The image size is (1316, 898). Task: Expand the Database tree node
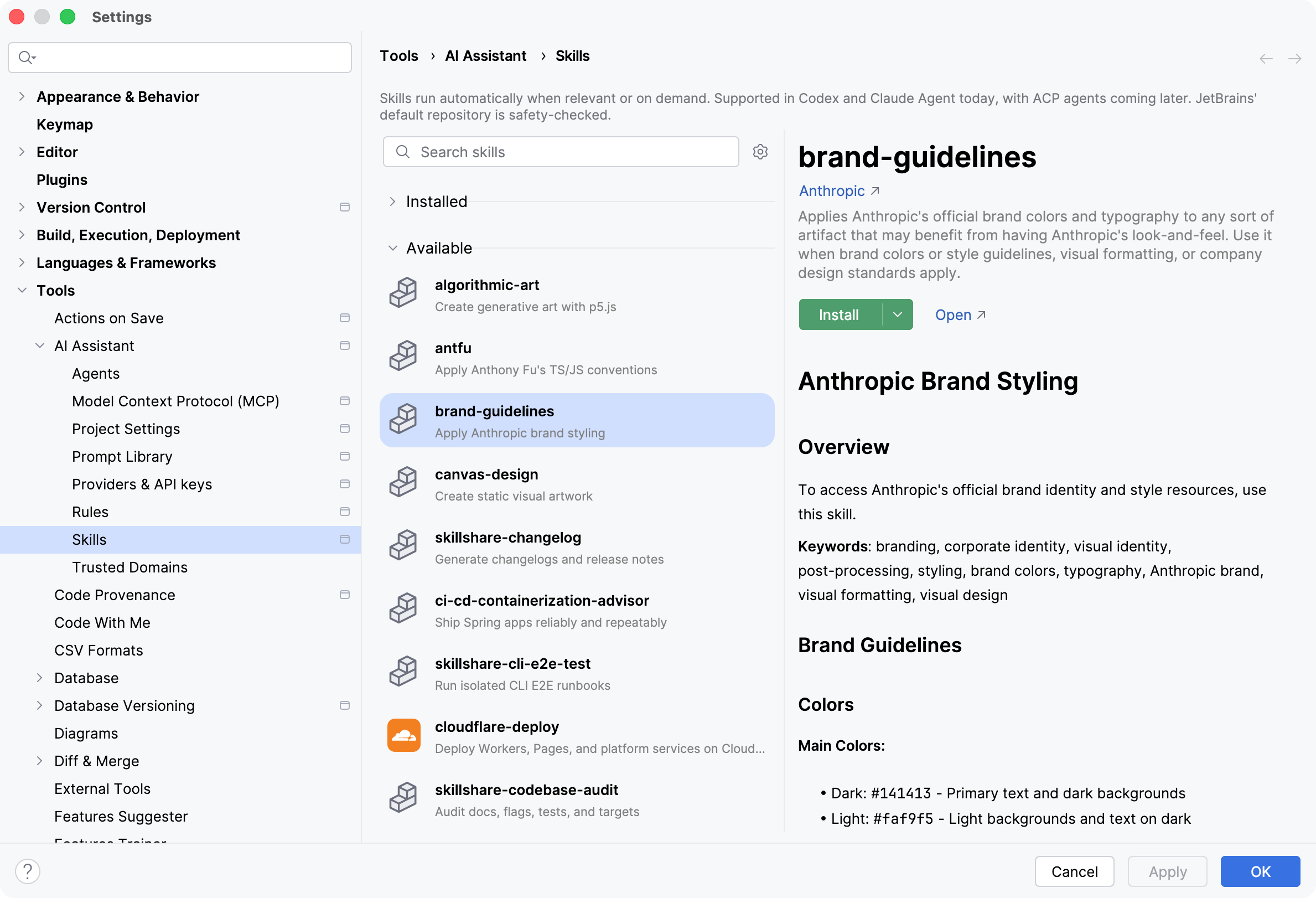click(40, 678)
